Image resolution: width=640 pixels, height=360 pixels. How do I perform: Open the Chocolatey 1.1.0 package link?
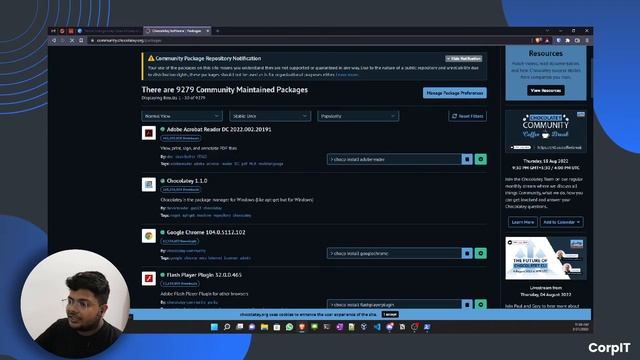coord(187,180)
